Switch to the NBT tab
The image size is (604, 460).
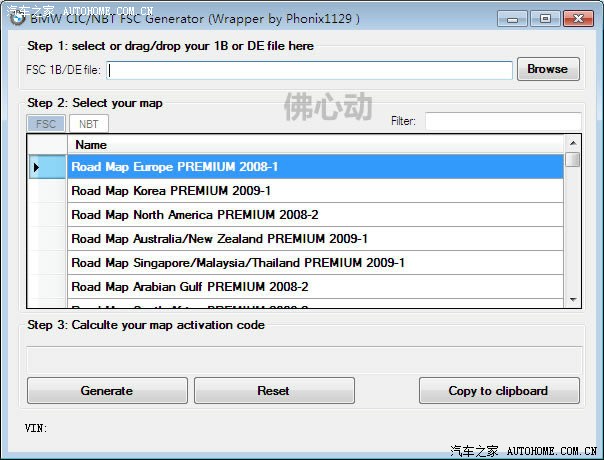point(89,124)
